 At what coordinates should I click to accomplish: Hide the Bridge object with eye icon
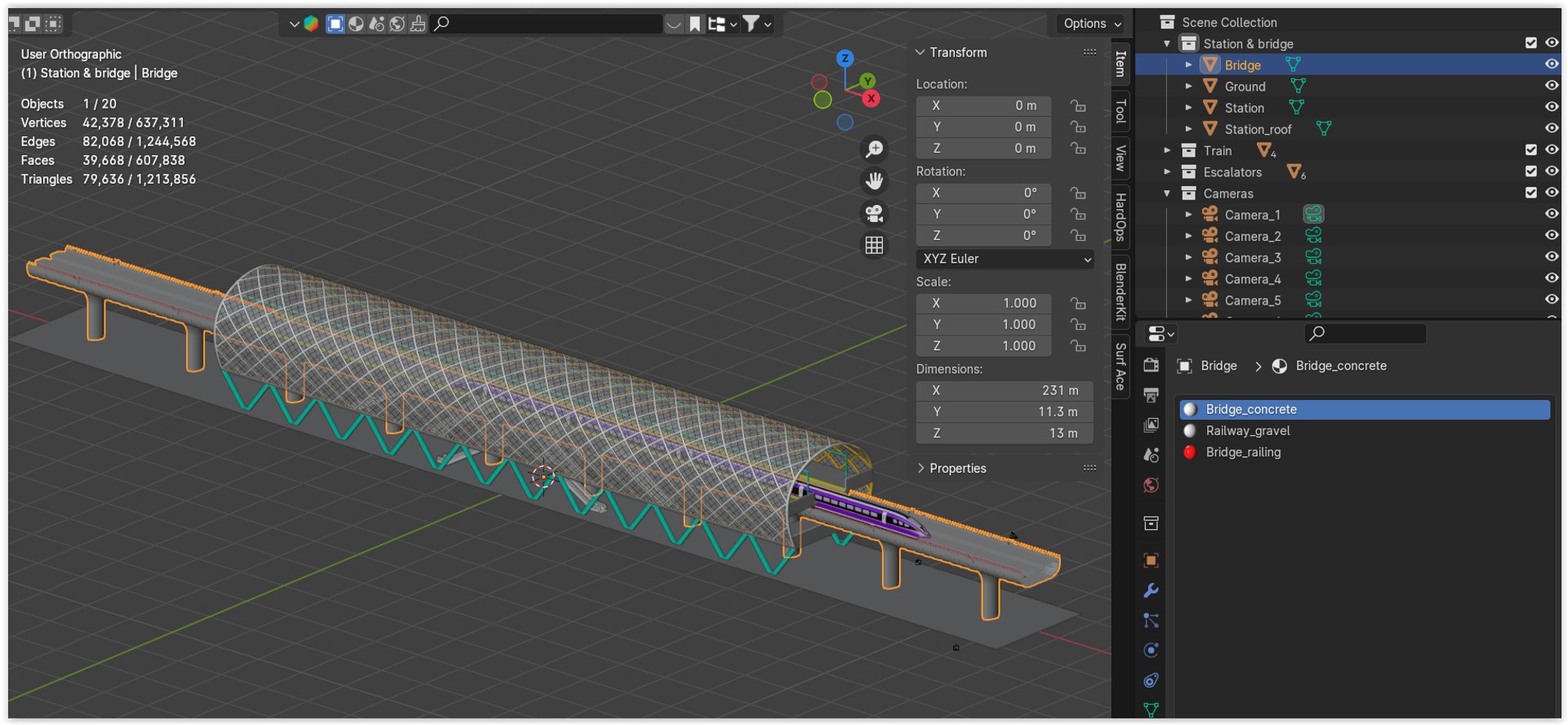tap(1552, 64)
